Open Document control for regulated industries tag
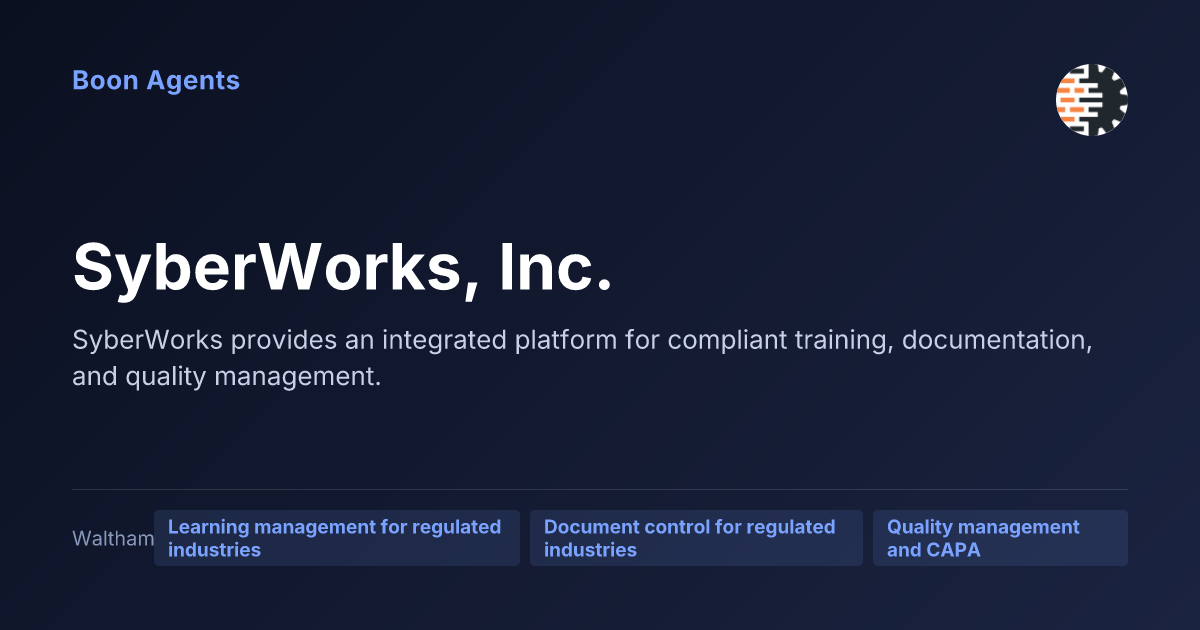 point(696,538)
